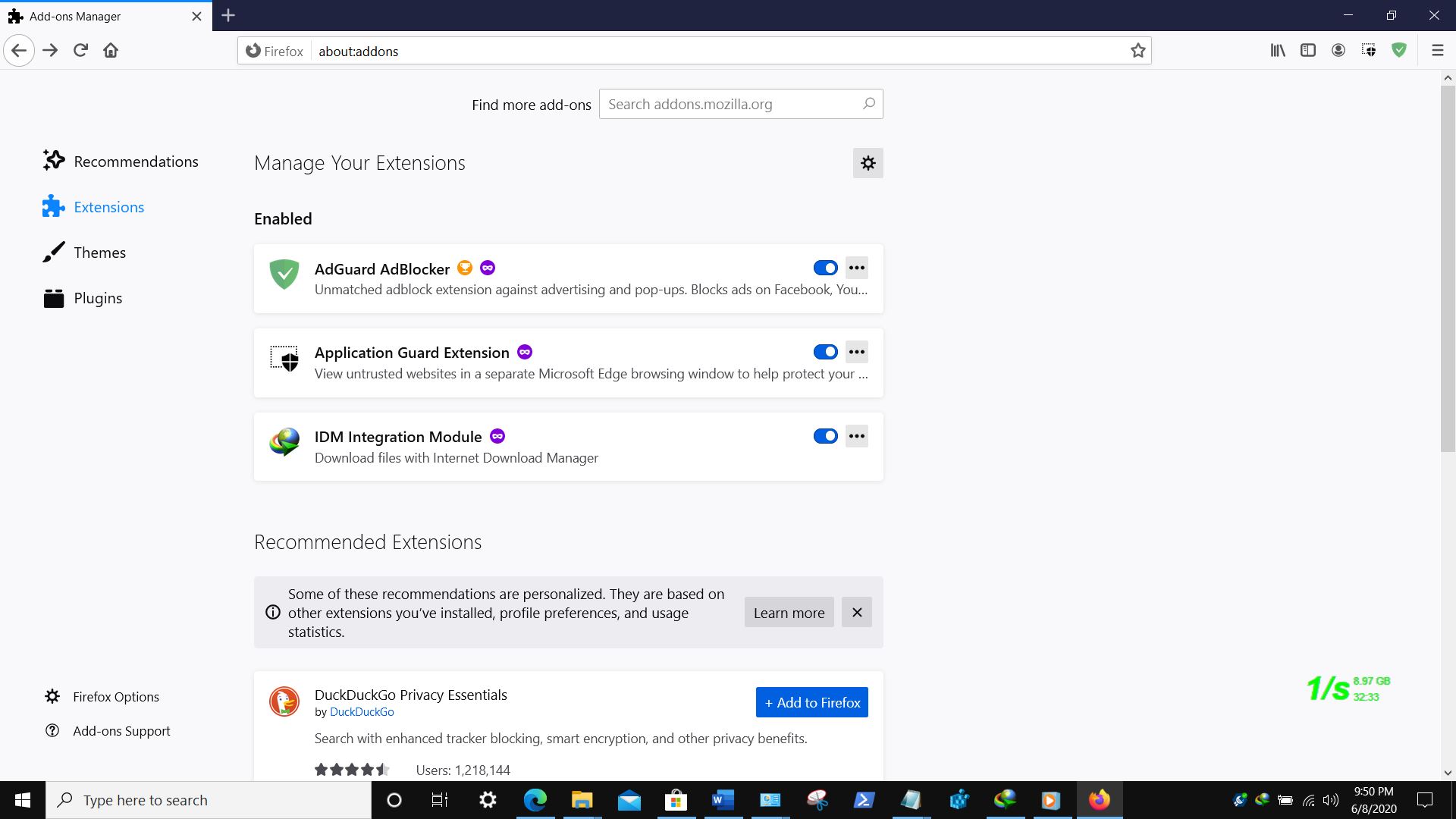Open the DuckDuckGo author link

(x=362, y=712)
